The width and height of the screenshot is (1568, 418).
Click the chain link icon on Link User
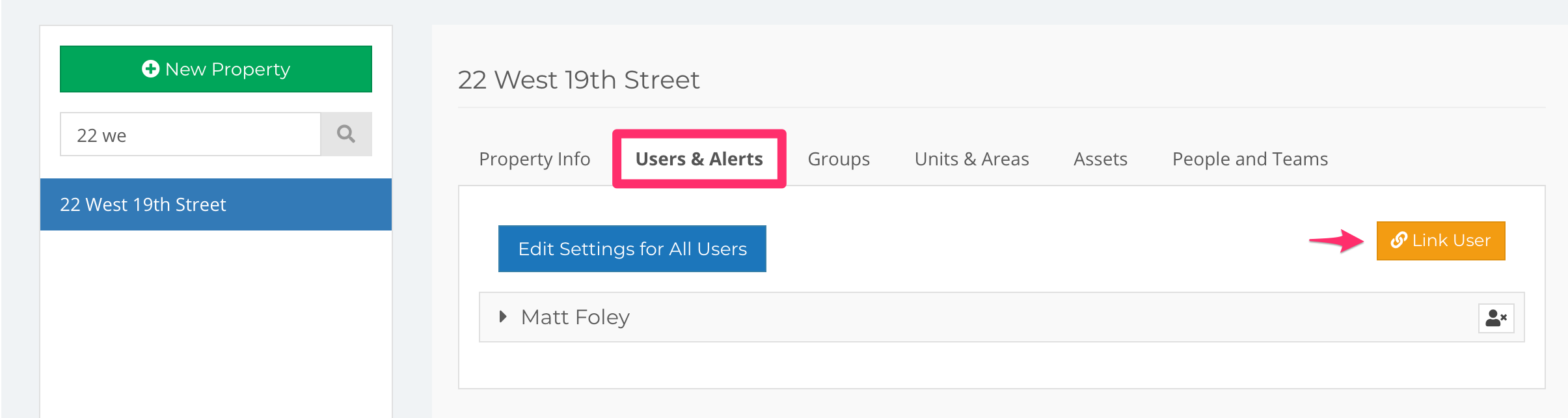click(1399, 240)
